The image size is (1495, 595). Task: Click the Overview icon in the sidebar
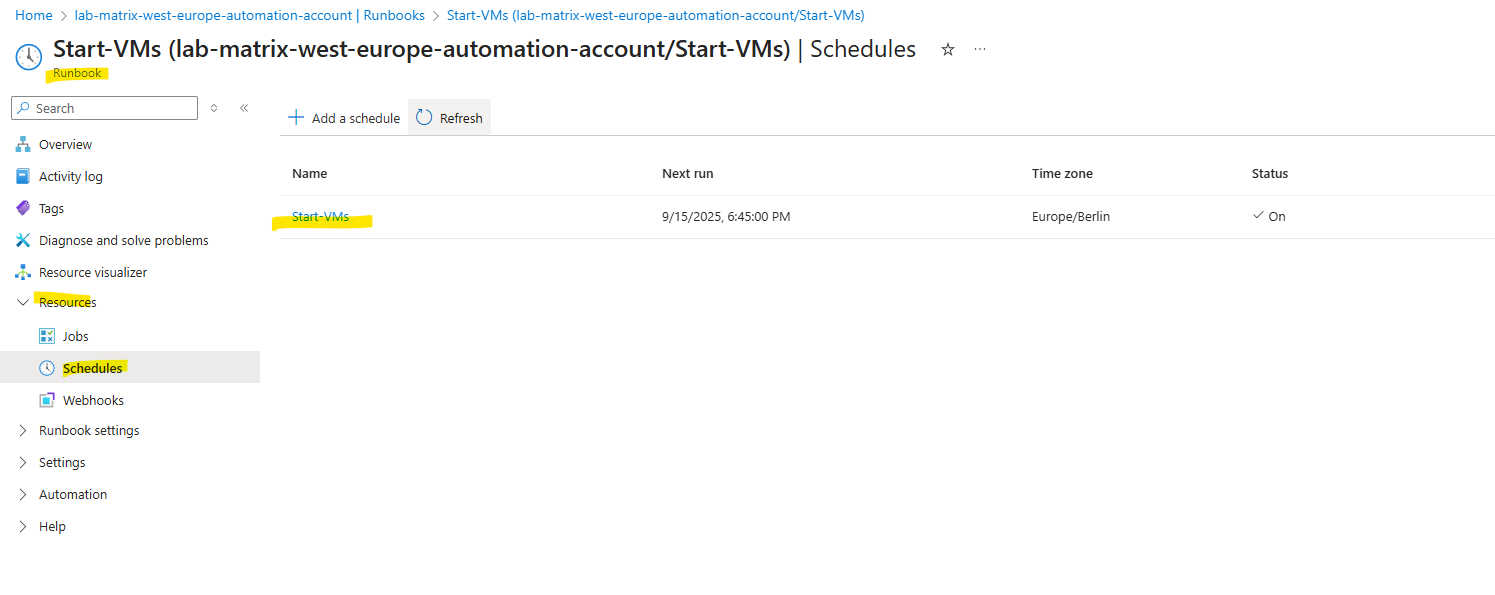pyautogui.click(x=23, y=145)
